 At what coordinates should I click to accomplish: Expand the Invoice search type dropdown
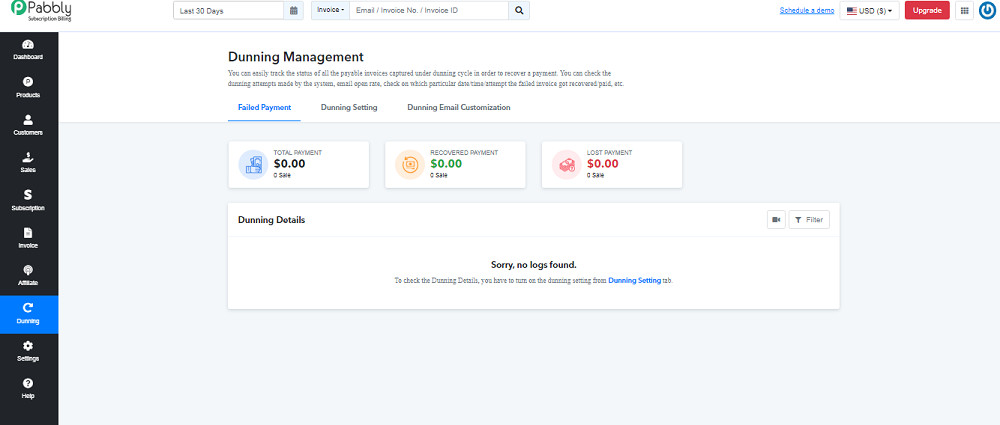click(330, 11)
